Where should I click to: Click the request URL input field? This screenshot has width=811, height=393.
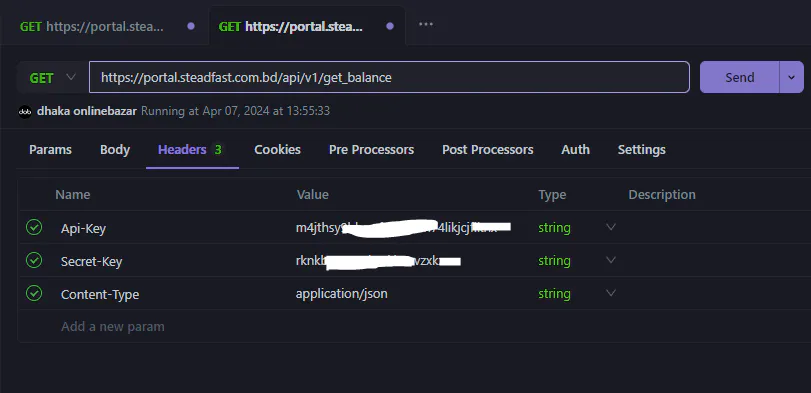pos(389,78)
